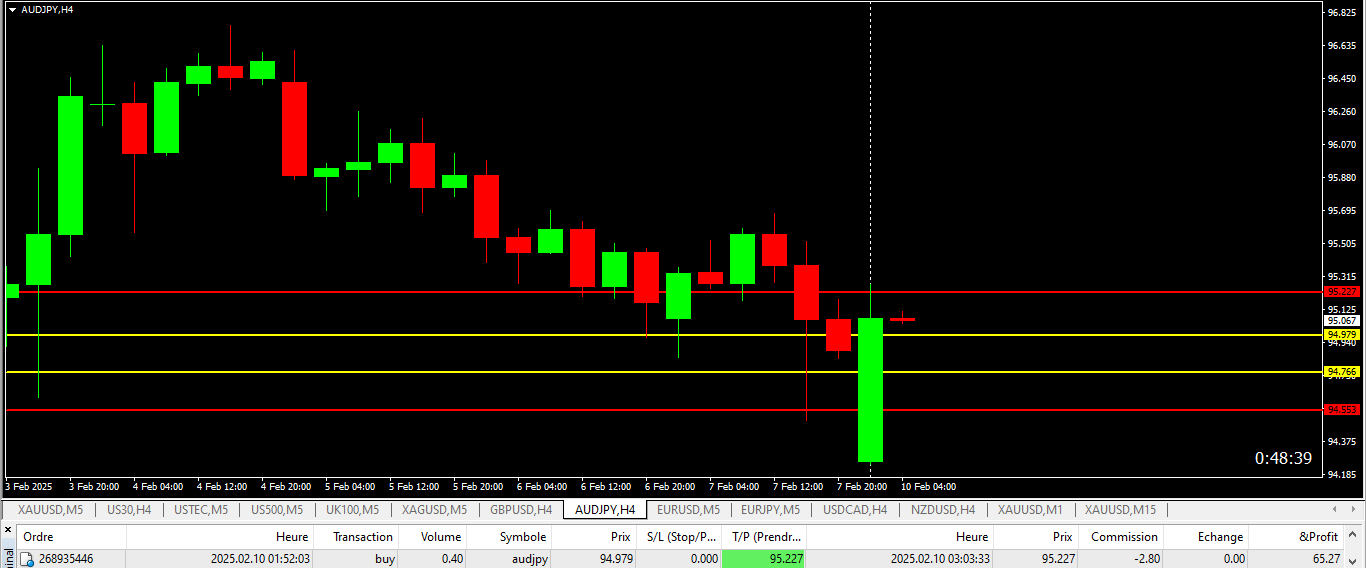Click the close time 2025.02.10 03:03:33
The width and height of the screenshot is (1366, 568).
939,559
